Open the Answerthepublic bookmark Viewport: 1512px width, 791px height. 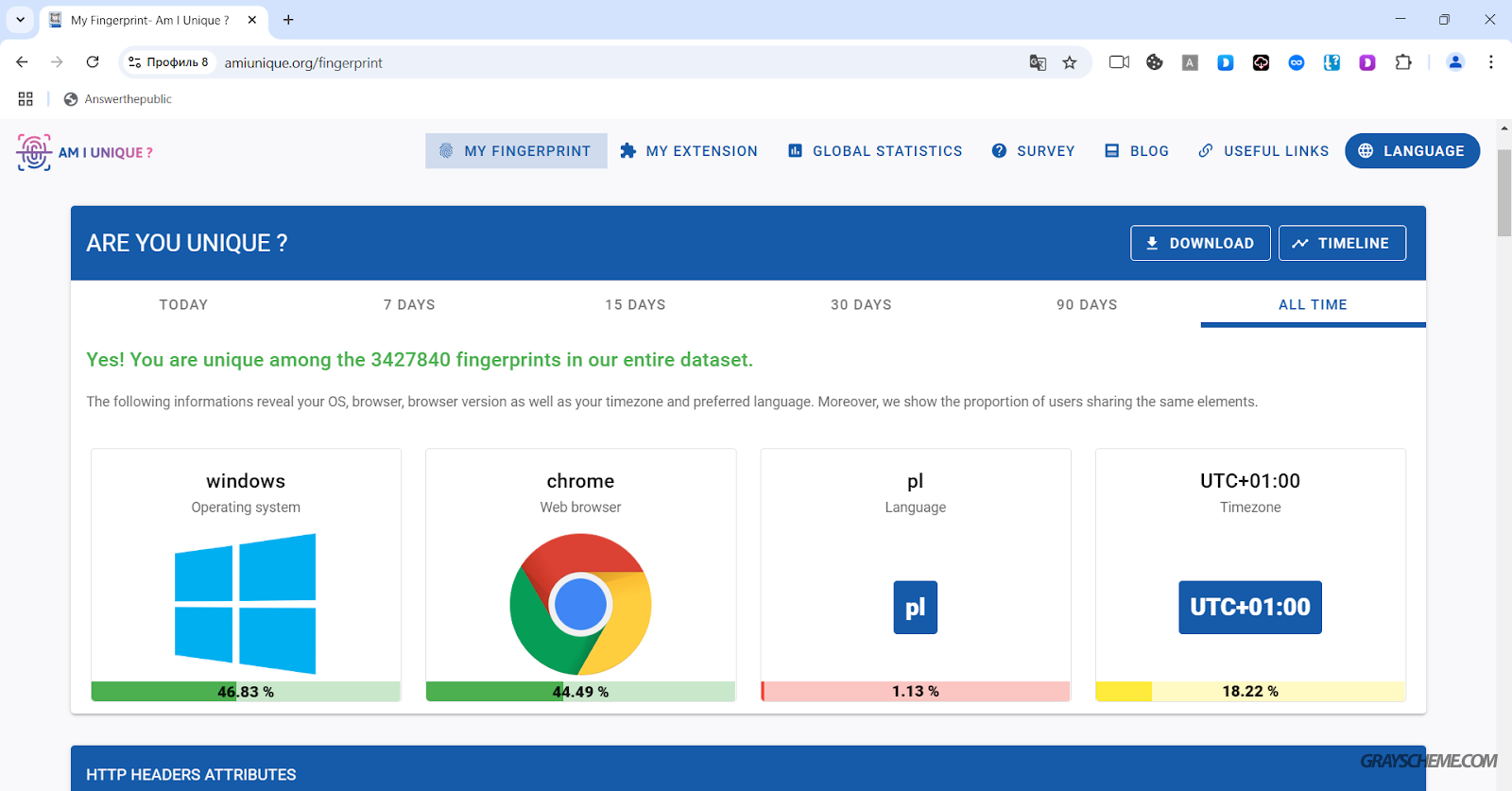(118, 99)
